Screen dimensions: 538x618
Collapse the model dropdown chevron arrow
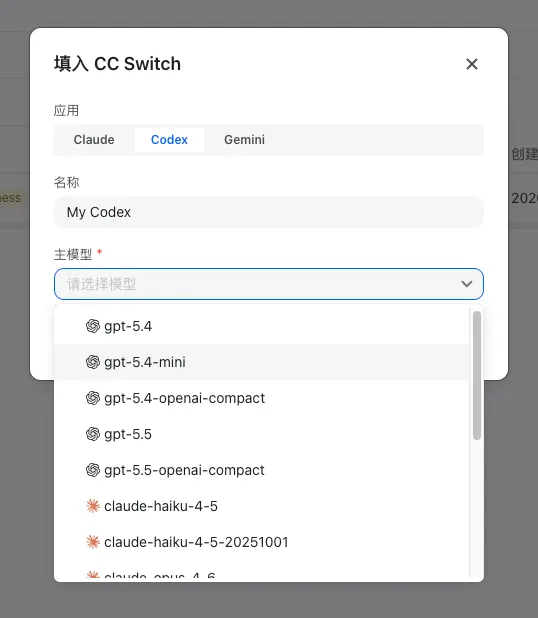tap(467, 284)
